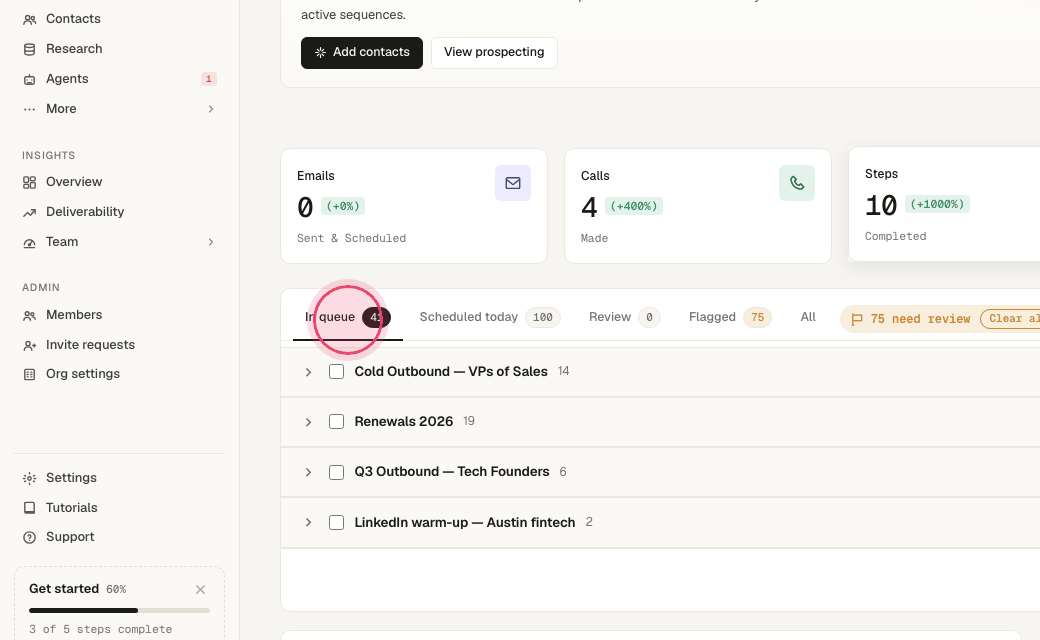Switch to the Scheduled today tab
Screen dimensions: 1040x640
[x=489, y=317]
